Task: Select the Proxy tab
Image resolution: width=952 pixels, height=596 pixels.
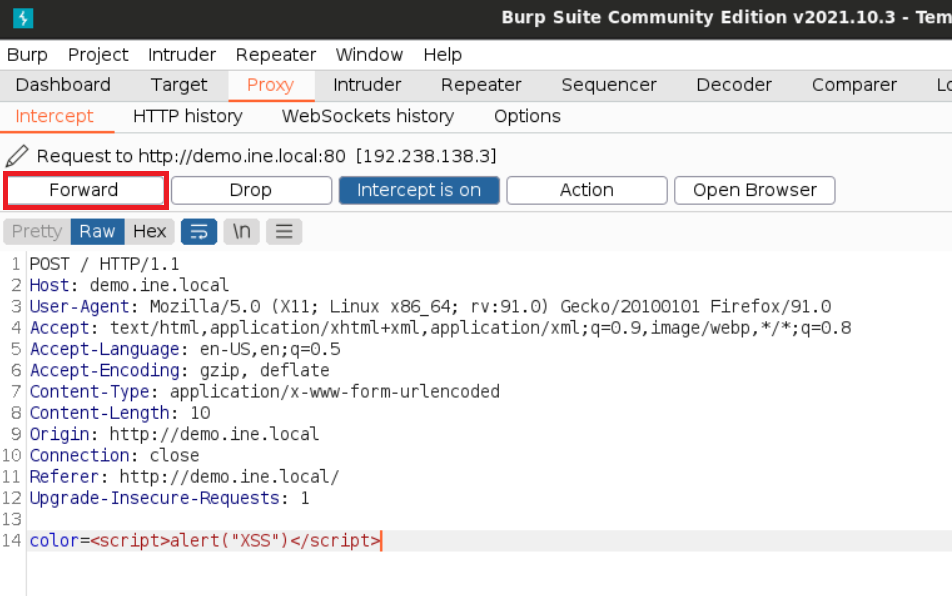Action: [270, 85]
